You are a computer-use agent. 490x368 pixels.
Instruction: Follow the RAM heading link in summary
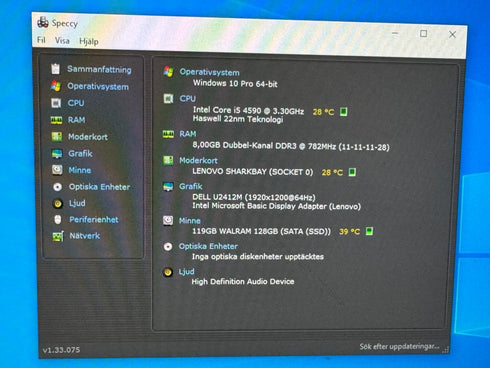point(188,134)
